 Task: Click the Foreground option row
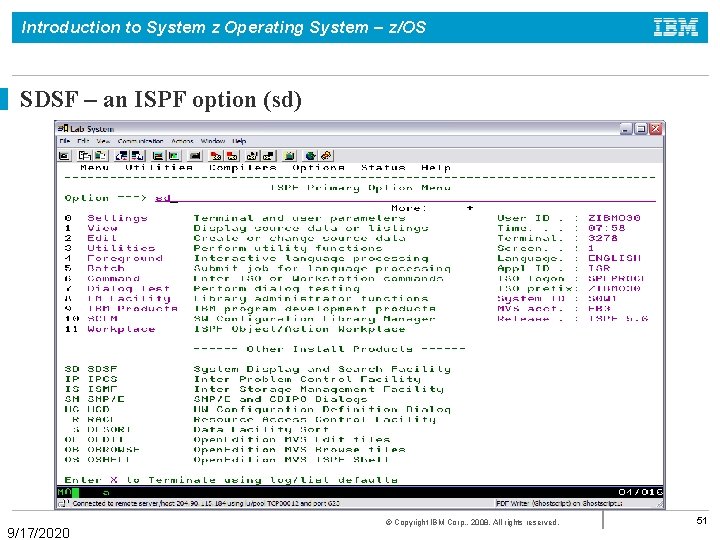click(247, 259)
